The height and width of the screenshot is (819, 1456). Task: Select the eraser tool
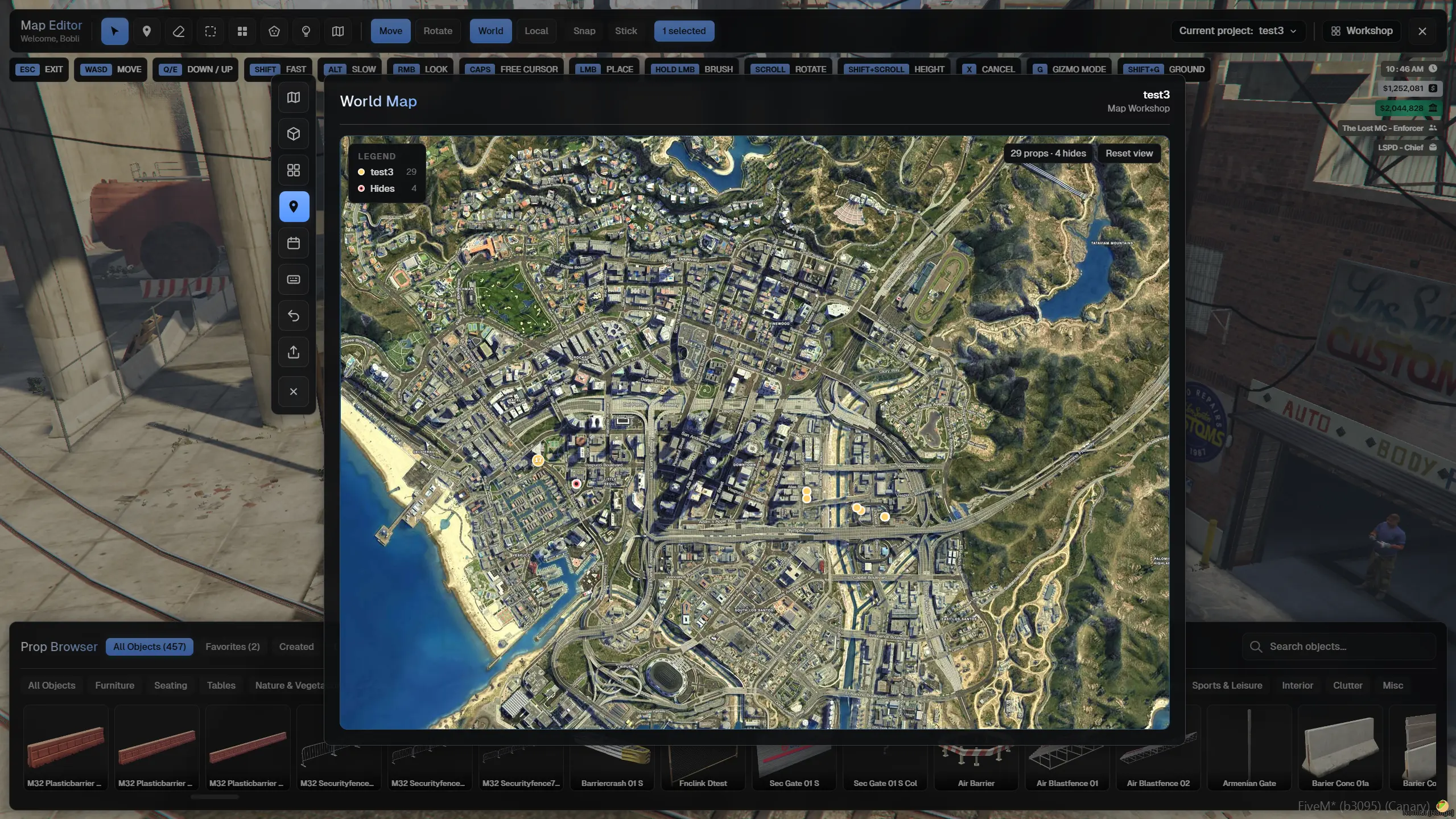tap(179, 31)
